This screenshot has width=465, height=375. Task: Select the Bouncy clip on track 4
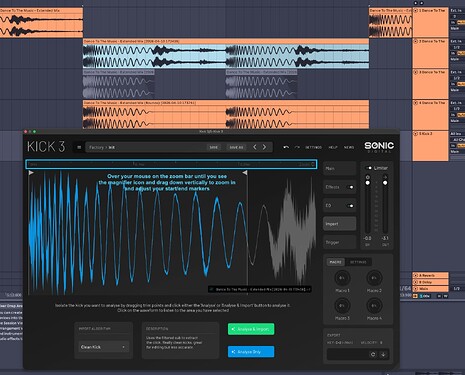pos(226,114)
